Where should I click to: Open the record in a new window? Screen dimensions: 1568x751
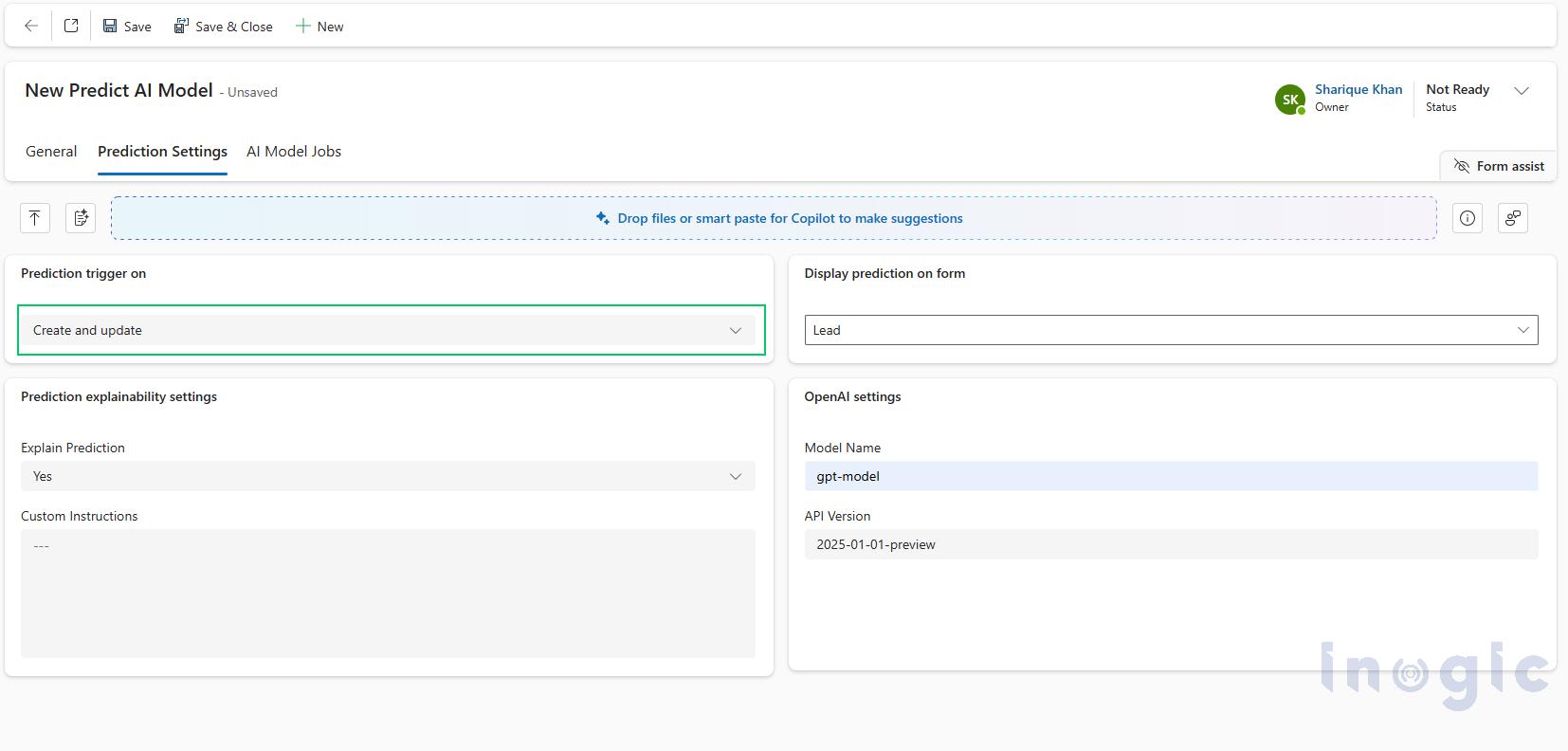tap(71, 27)
